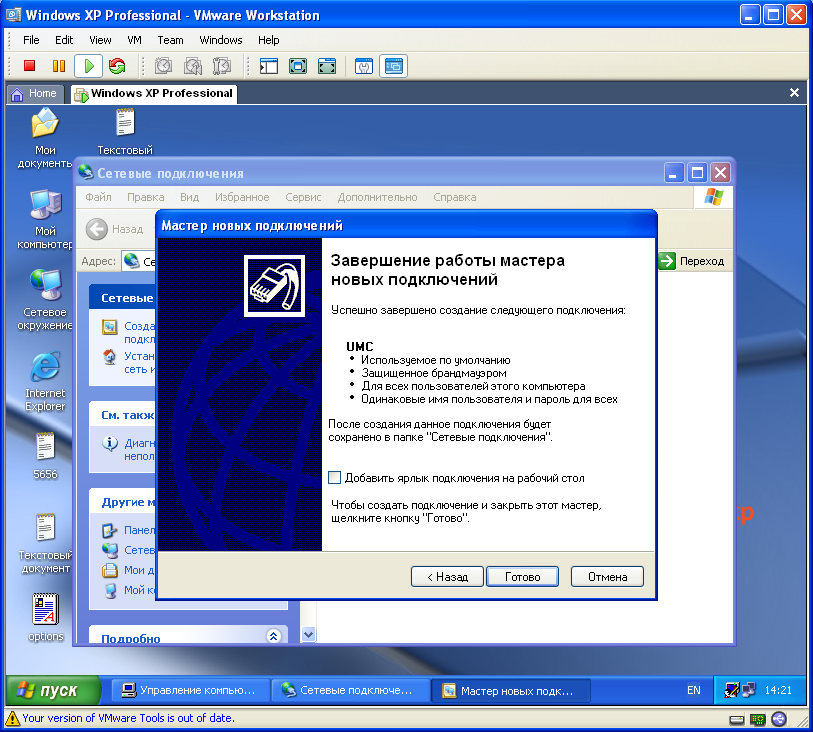
Task: Switch to Quick Switch mode icon
Action: click(298, 66)
